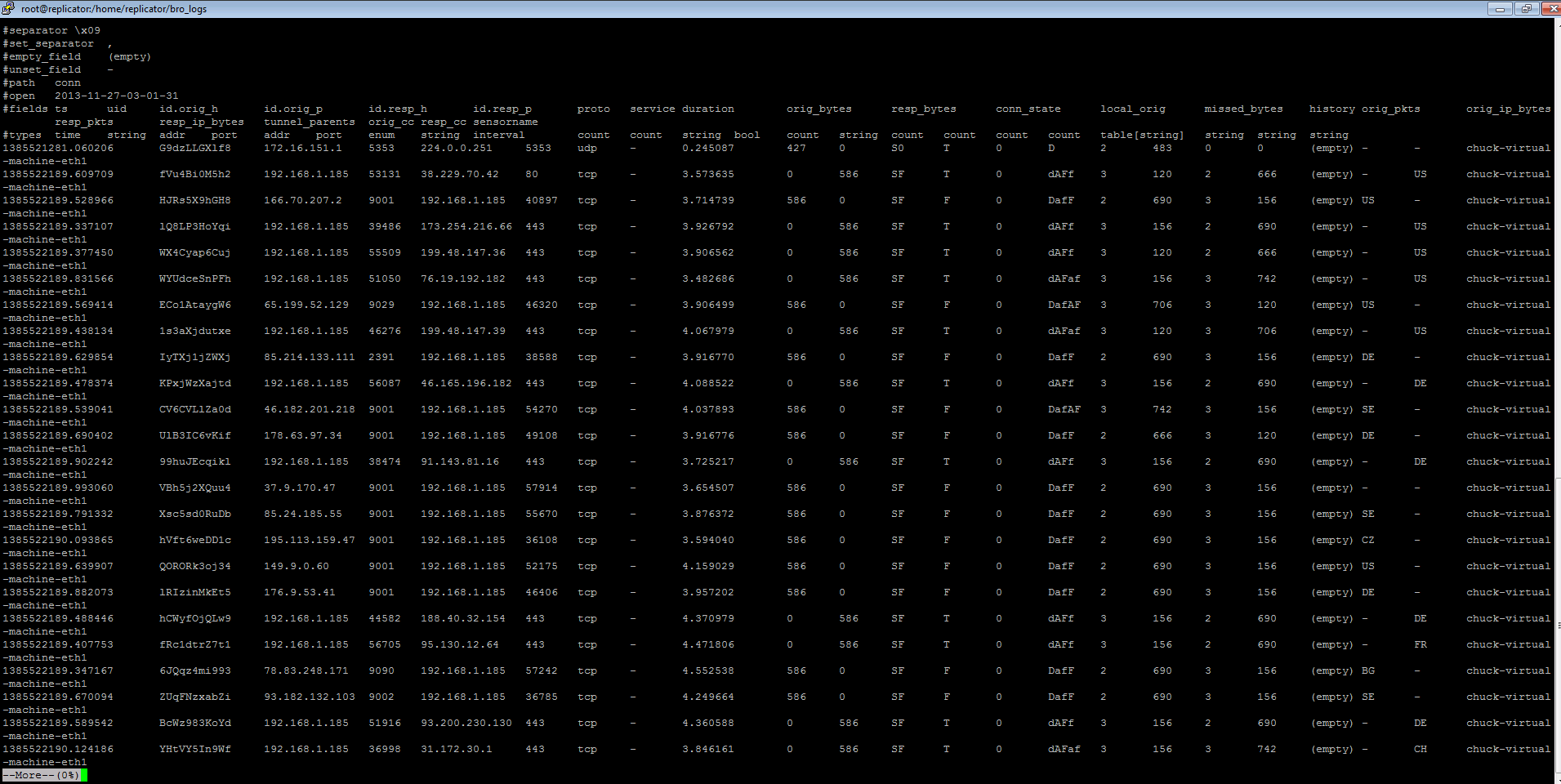Select uid BcWz983KoYd

click(x=195, y=724)
